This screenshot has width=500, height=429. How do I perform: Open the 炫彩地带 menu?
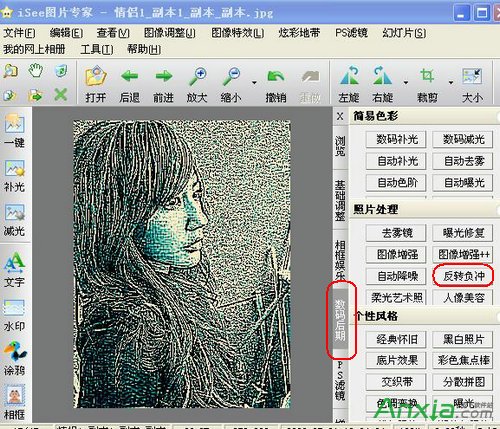click(299, 33)
